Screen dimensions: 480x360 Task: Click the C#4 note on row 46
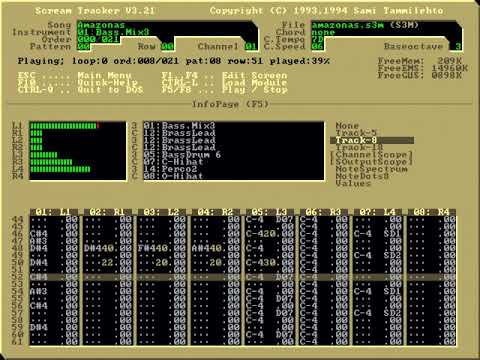pyautogui.click(x=39, y=234)
